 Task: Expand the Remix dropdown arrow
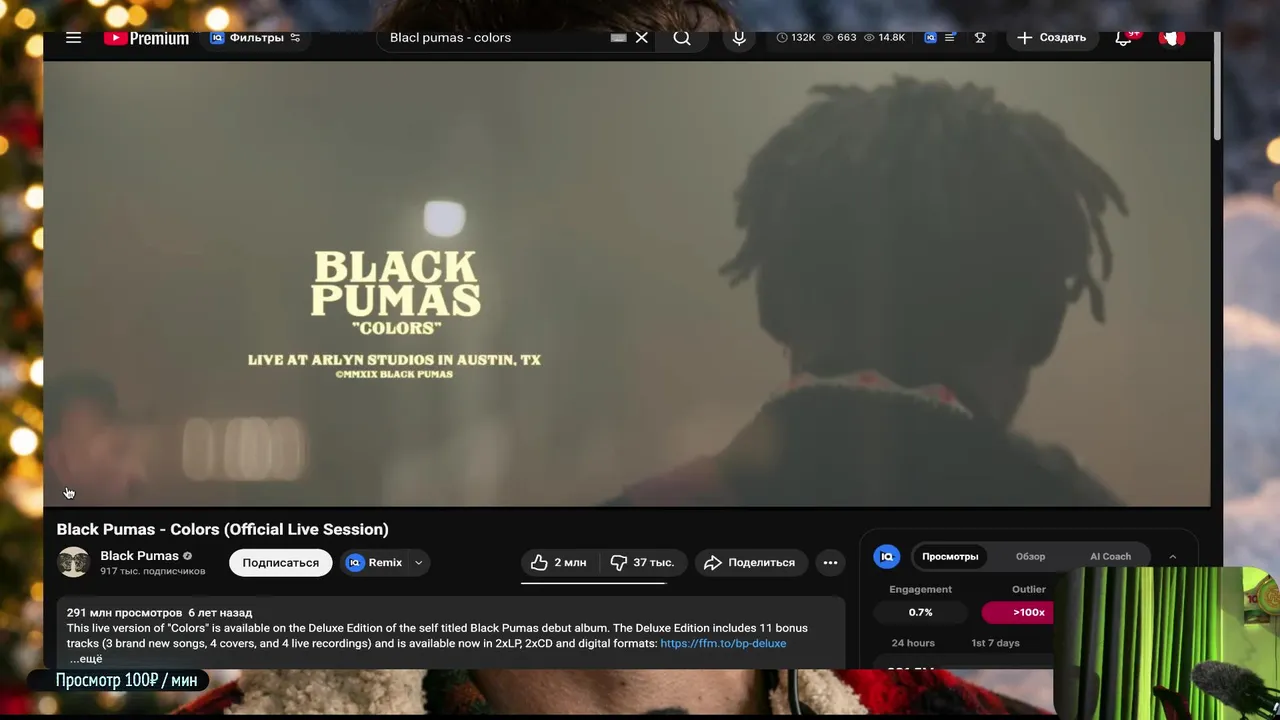[x=418, y=562]
